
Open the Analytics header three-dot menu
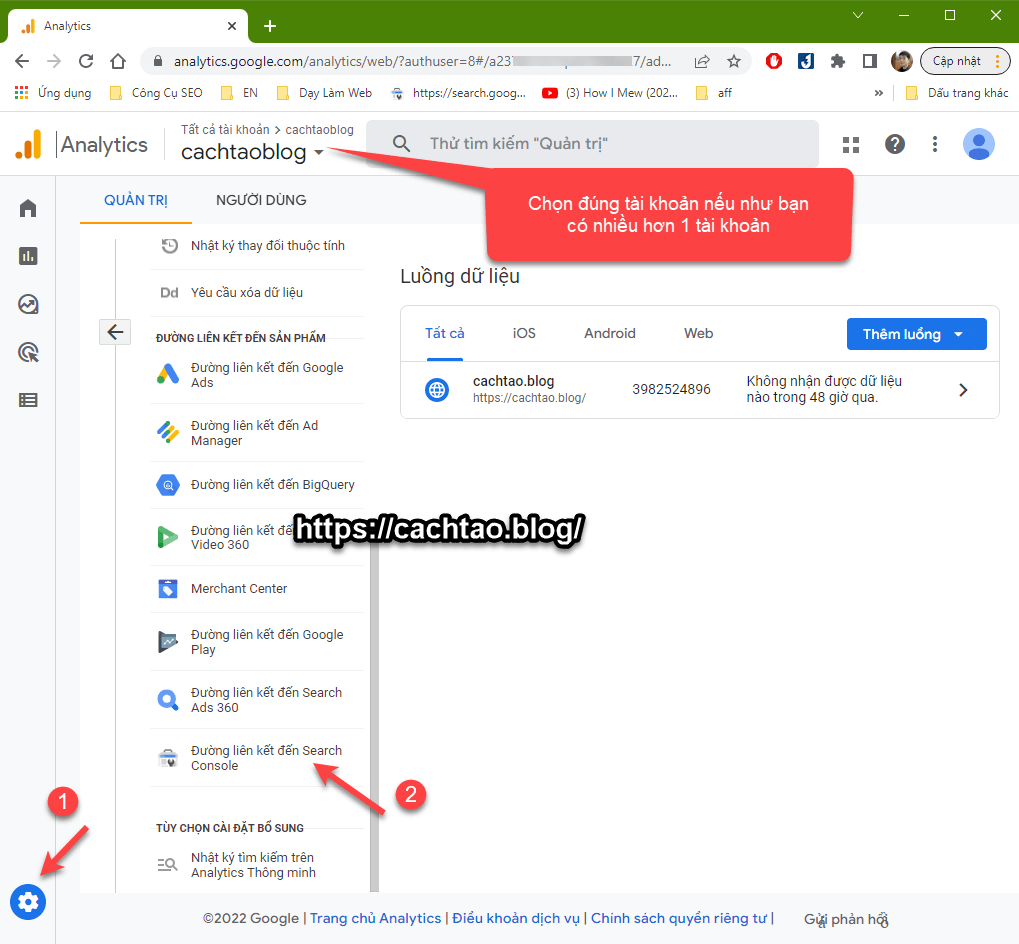tap(935, 144)
